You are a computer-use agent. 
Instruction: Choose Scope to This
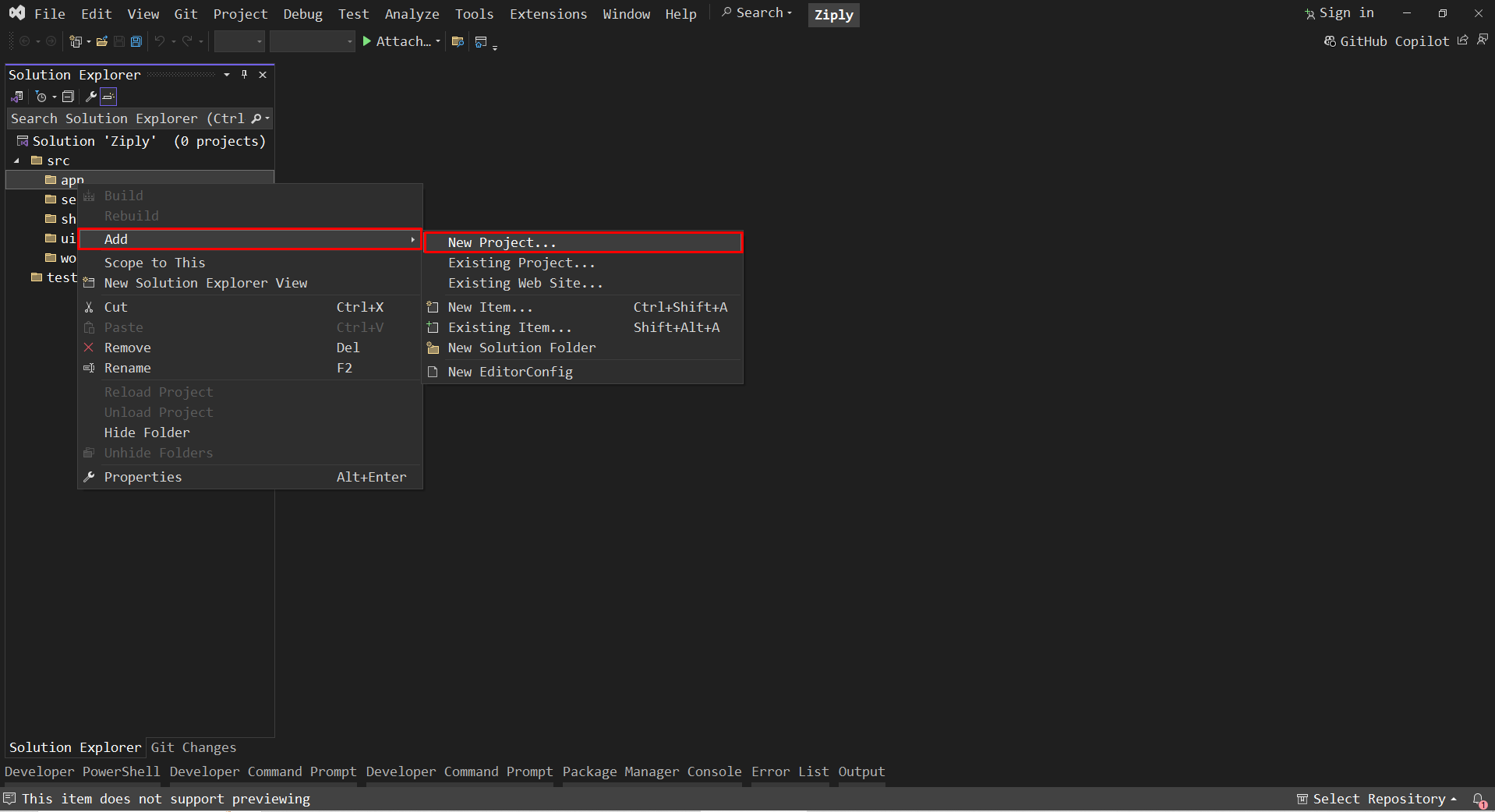pyautogui.click(x=250, y=263)
